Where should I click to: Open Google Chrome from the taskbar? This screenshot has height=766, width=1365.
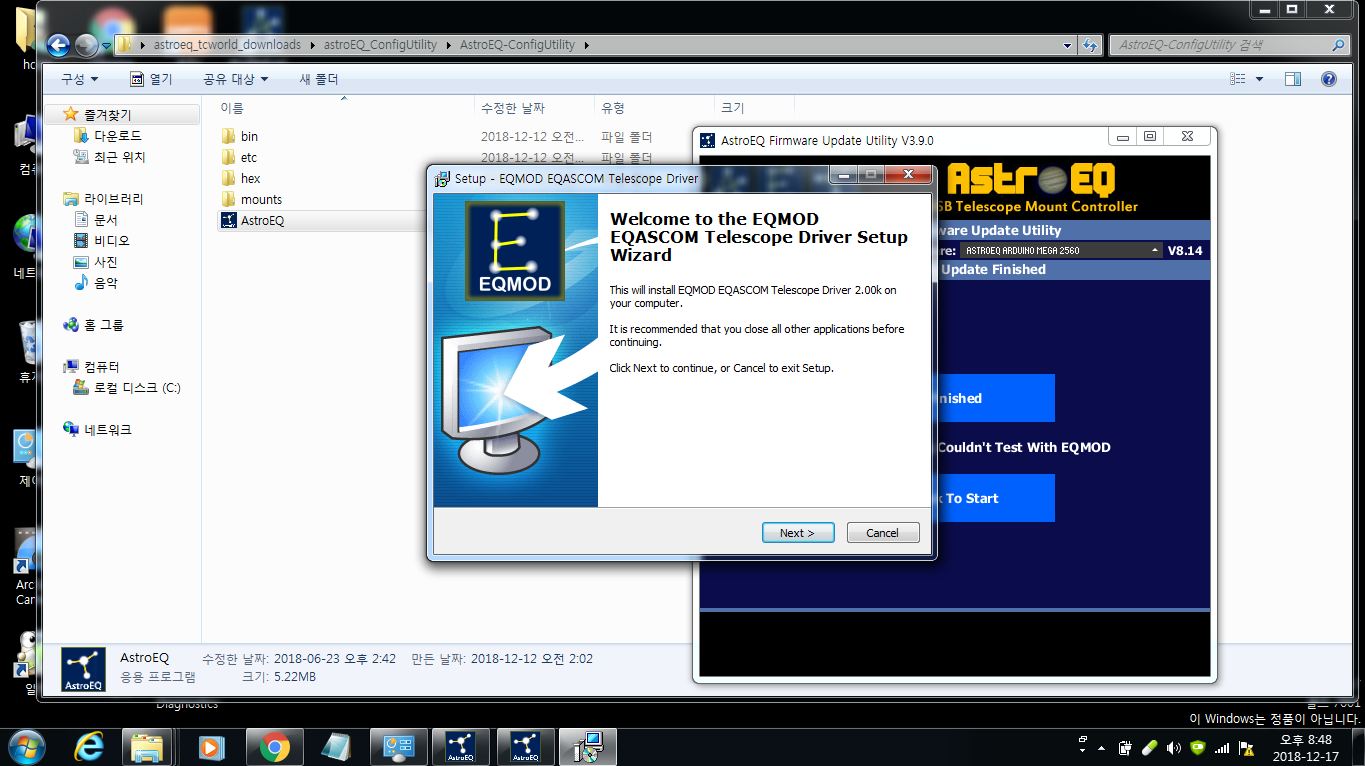pos(274,747)
